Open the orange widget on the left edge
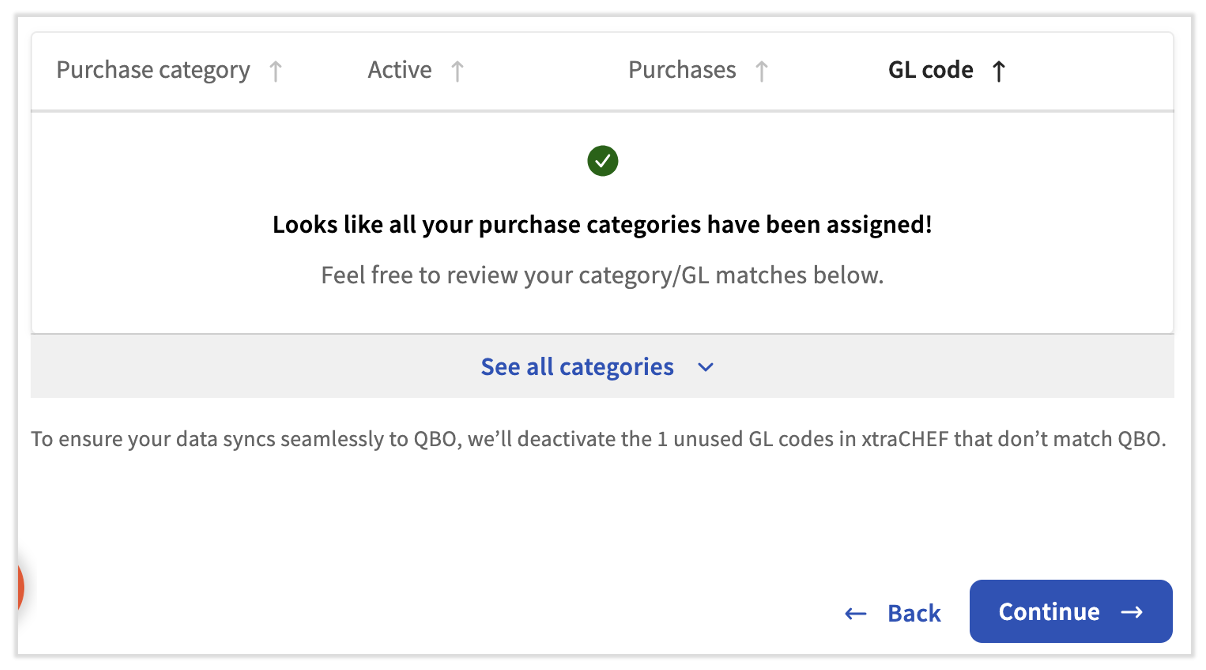This screenshot has width=1206, height=670. pyautogui.click(x=18, y=587)
